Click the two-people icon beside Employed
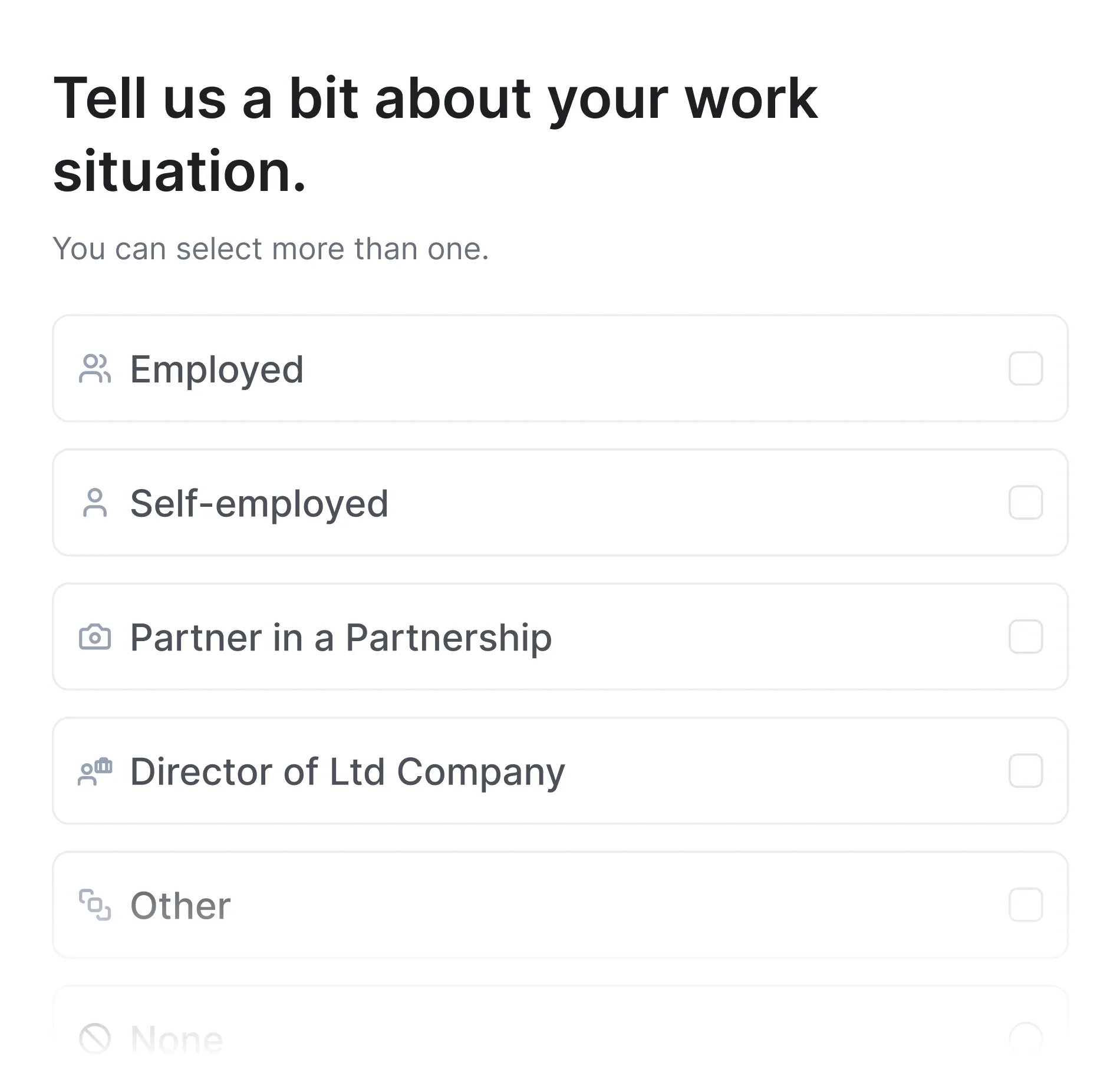Viewport: 1120px width, 1089px height. [x=95, y=369]
